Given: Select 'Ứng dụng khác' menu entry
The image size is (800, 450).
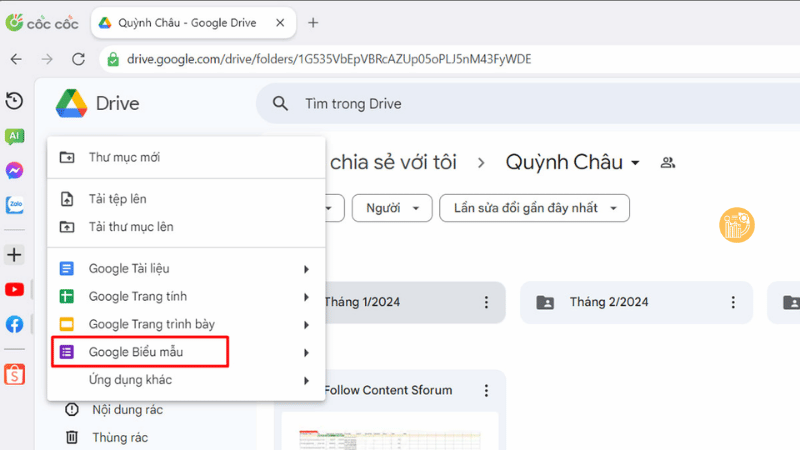Looking at the screenshot, I should pos(186,380).
